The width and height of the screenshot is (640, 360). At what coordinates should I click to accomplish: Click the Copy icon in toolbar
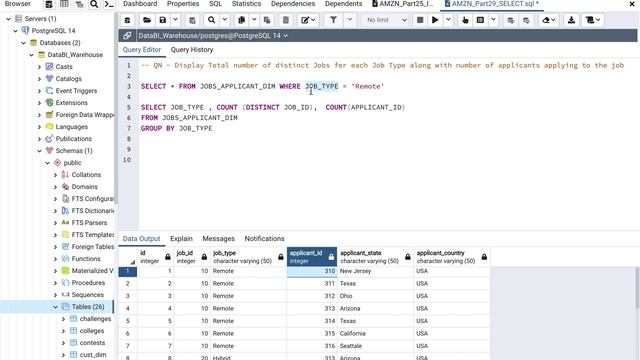[242, 20]
